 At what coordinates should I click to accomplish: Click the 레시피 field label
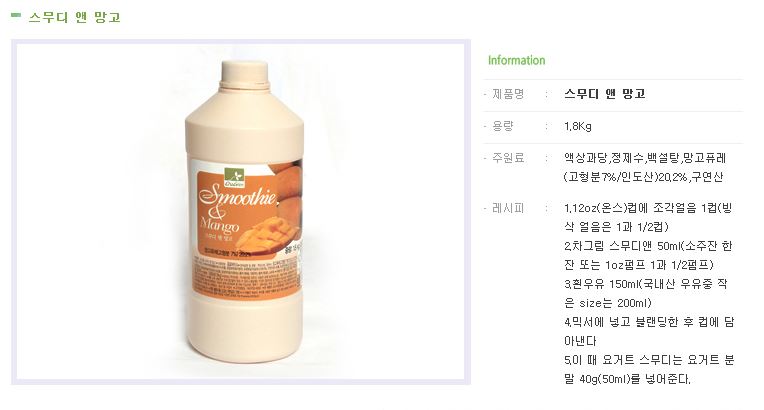point(508,208)
